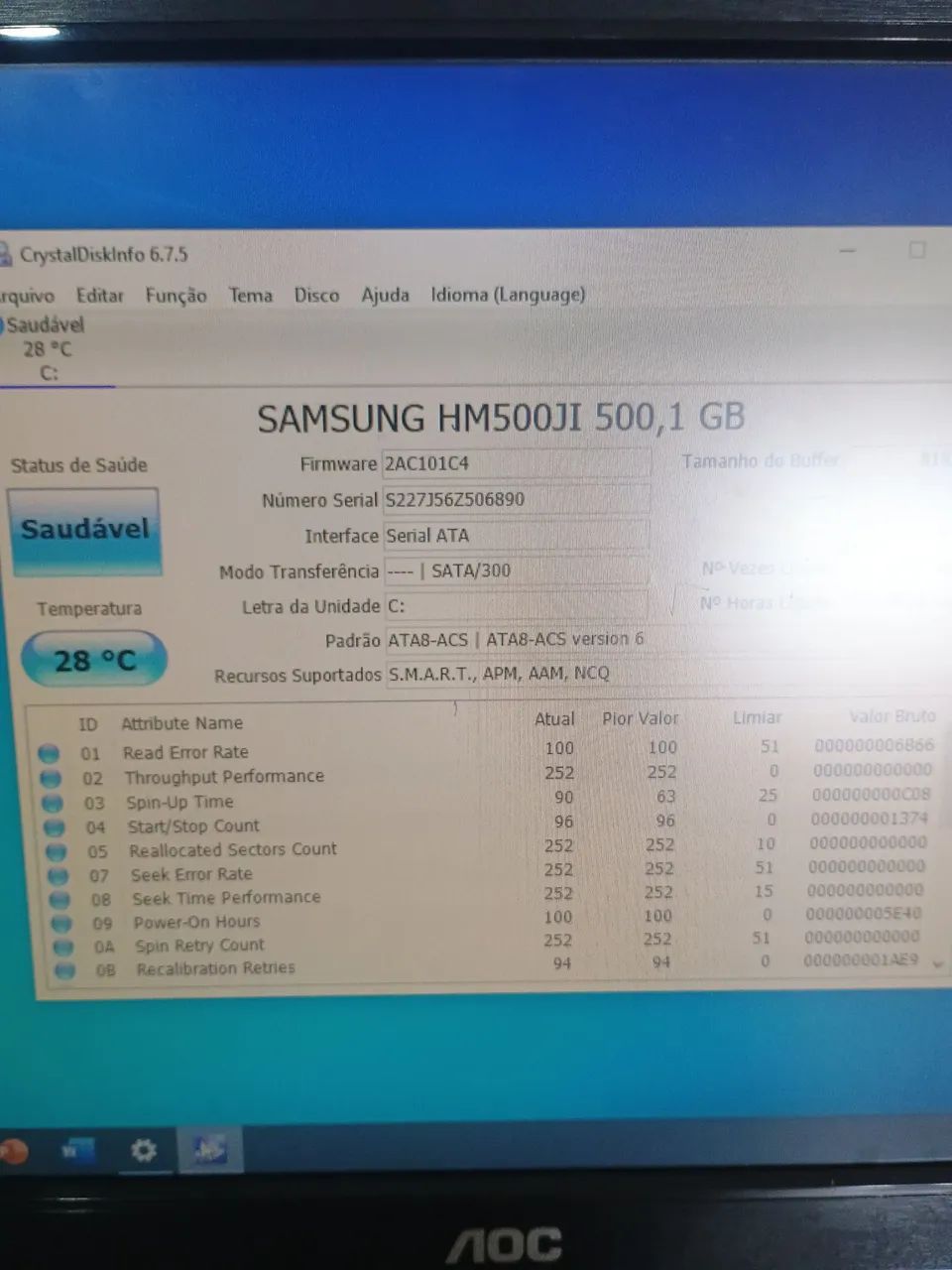The image size is (952, 1270).
Task: Click the Limiar column header
Action: [758, 717]
